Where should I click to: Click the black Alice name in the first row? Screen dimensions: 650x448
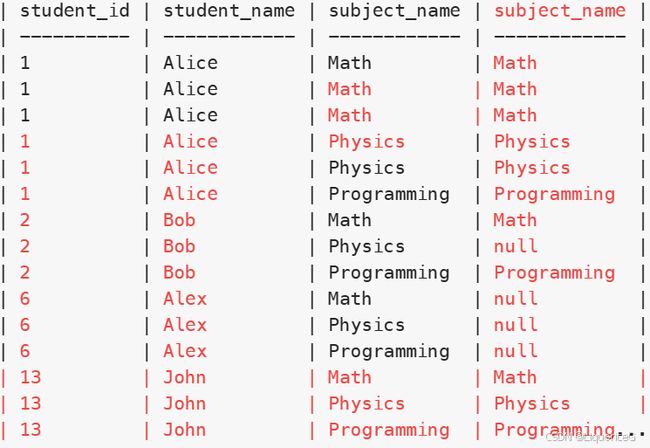tap(190, 63)
